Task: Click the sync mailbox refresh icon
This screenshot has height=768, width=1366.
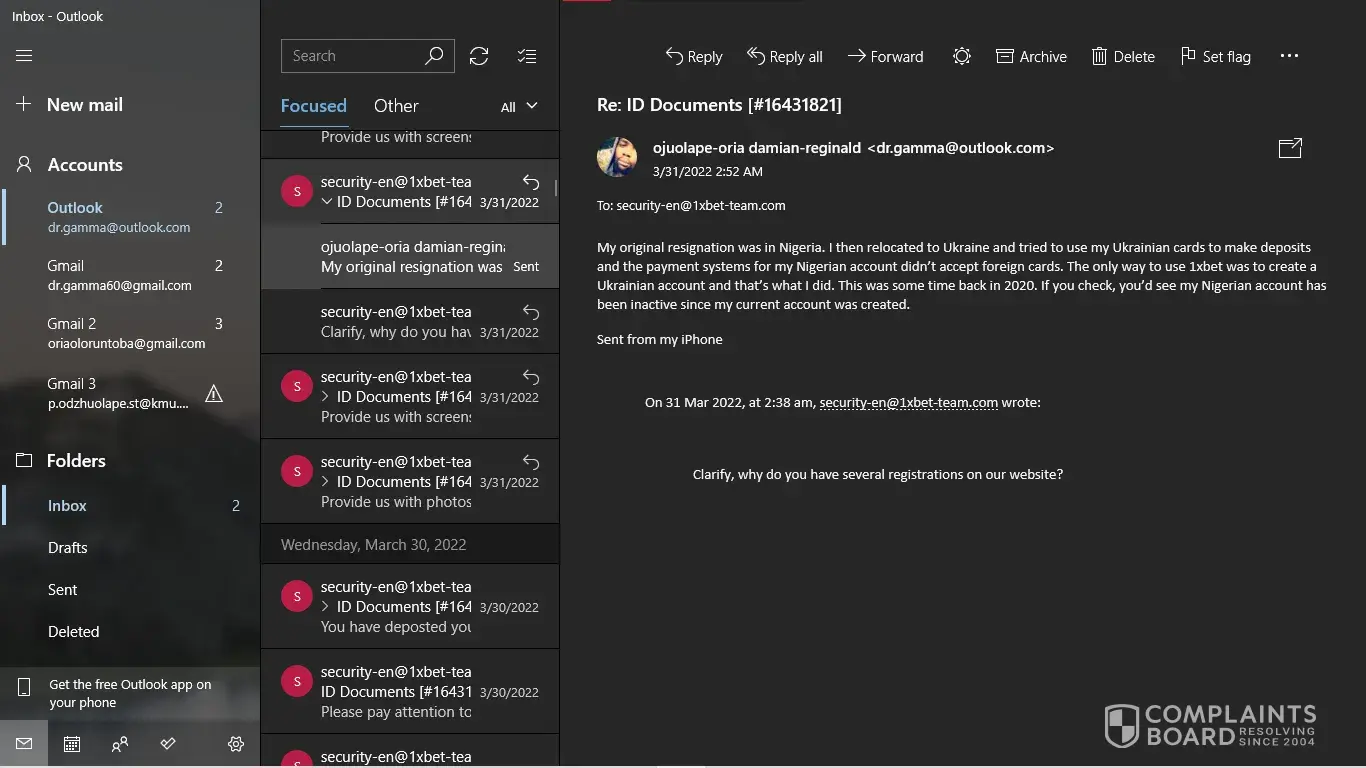Action: point(479,56)
